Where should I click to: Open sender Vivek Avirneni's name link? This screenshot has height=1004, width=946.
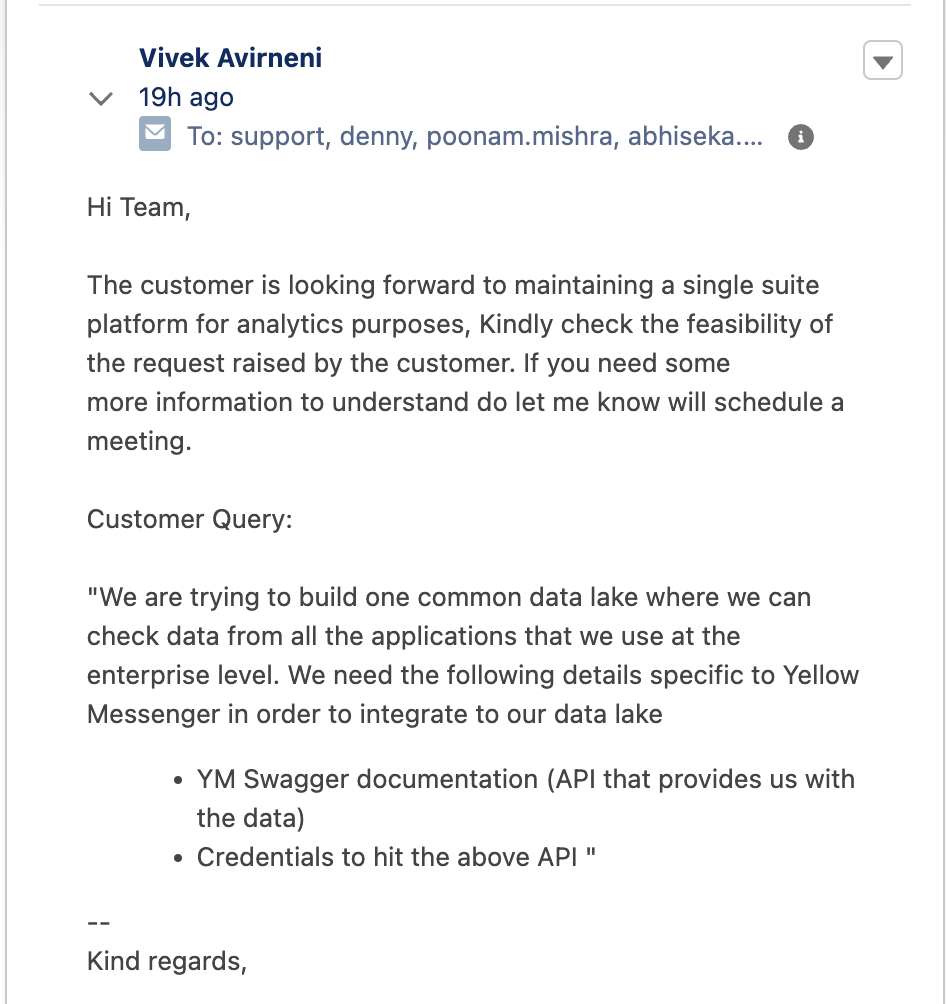click(x=230, y=57)
